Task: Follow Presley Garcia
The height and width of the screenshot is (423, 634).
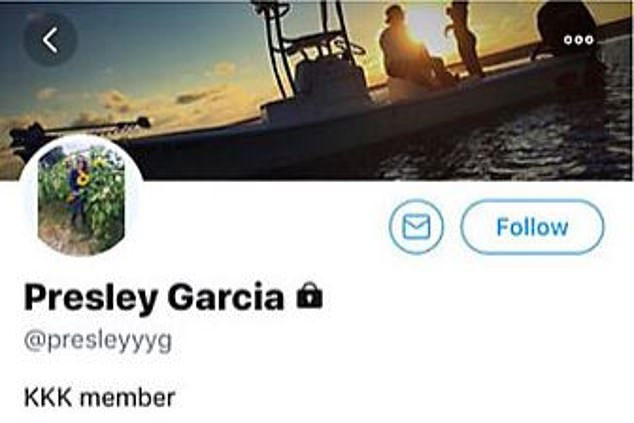Action: click(532, 227)
